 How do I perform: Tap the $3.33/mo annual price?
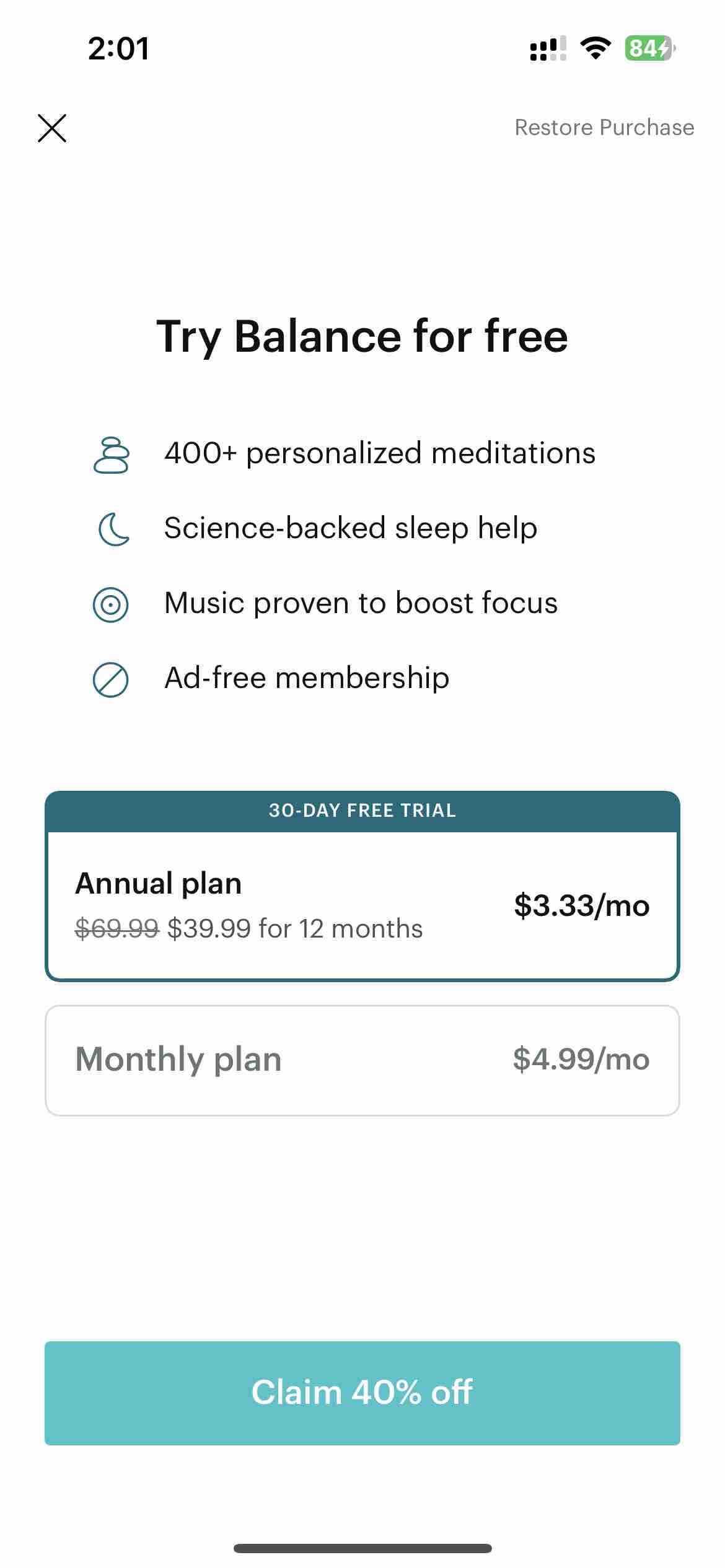click(x=582, y=906)
